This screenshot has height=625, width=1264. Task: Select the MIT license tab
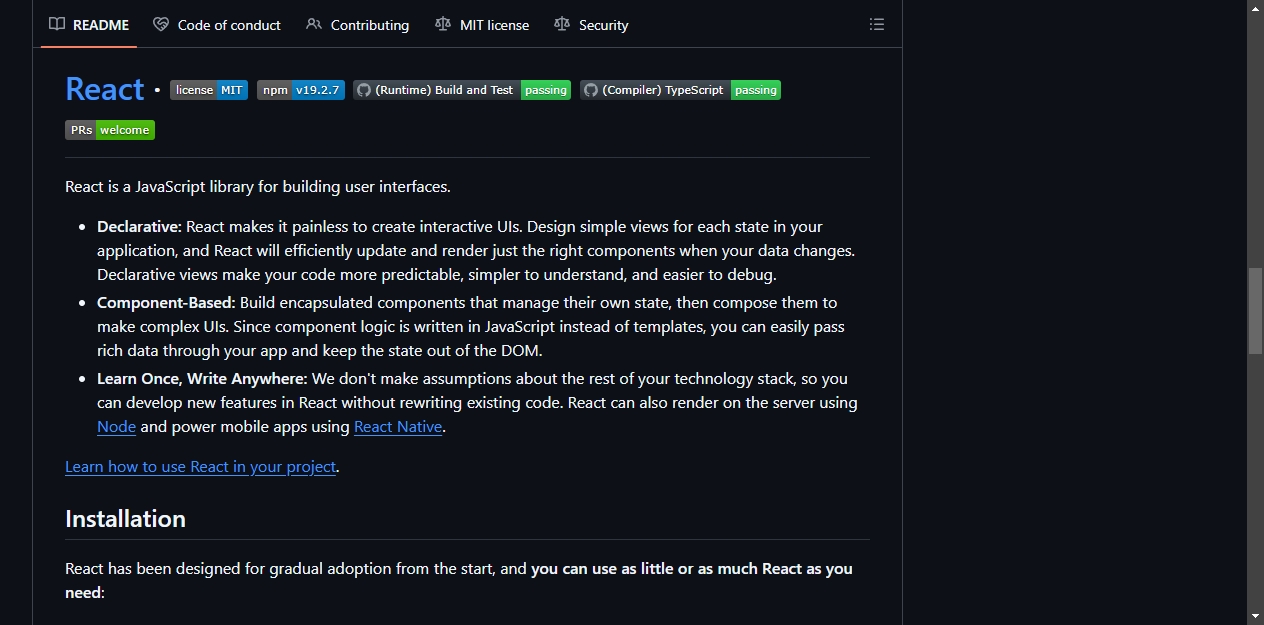pyautogui.click(x=482, y=24)
